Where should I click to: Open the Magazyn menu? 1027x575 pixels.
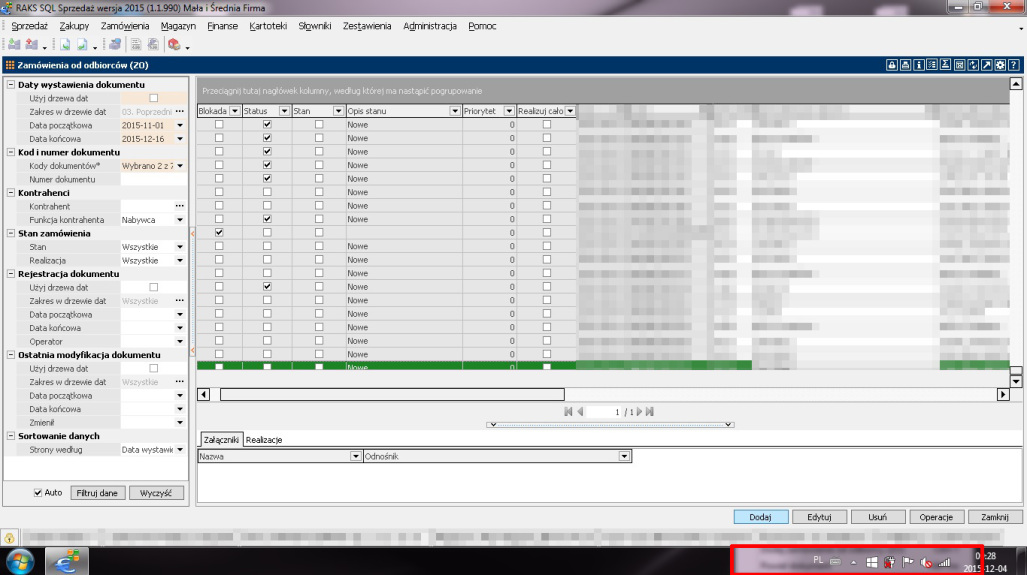(178, 26)
